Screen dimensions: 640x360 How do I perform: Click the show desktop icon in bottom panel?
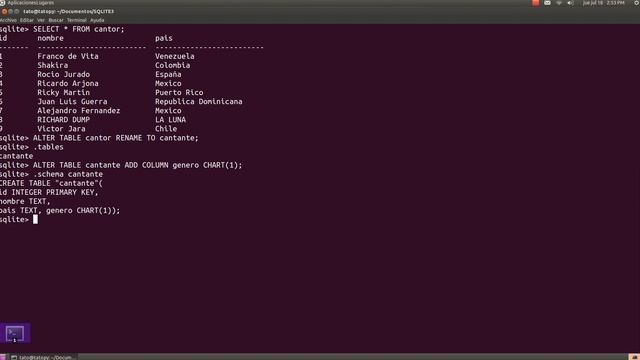(3, 357)
